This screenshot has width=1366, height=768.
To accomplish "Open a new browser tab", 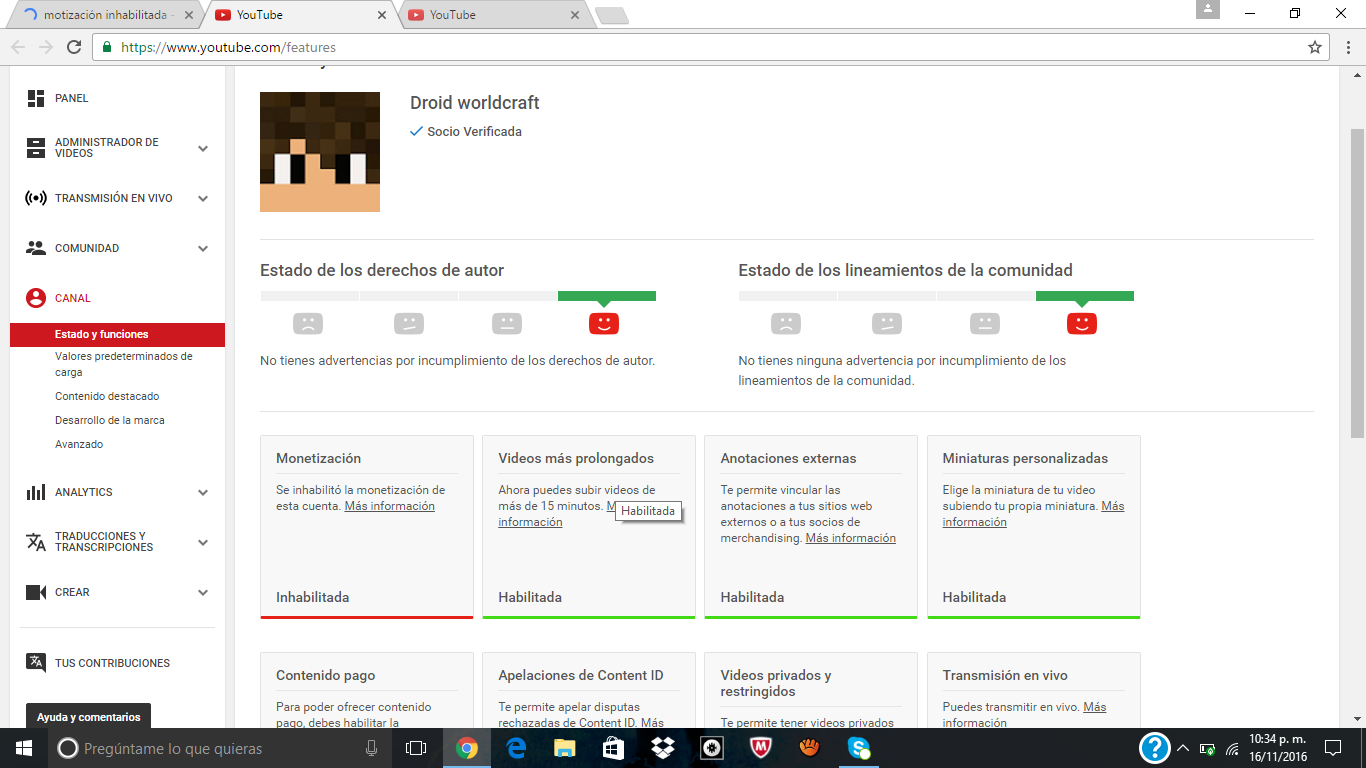I will 612,15.
